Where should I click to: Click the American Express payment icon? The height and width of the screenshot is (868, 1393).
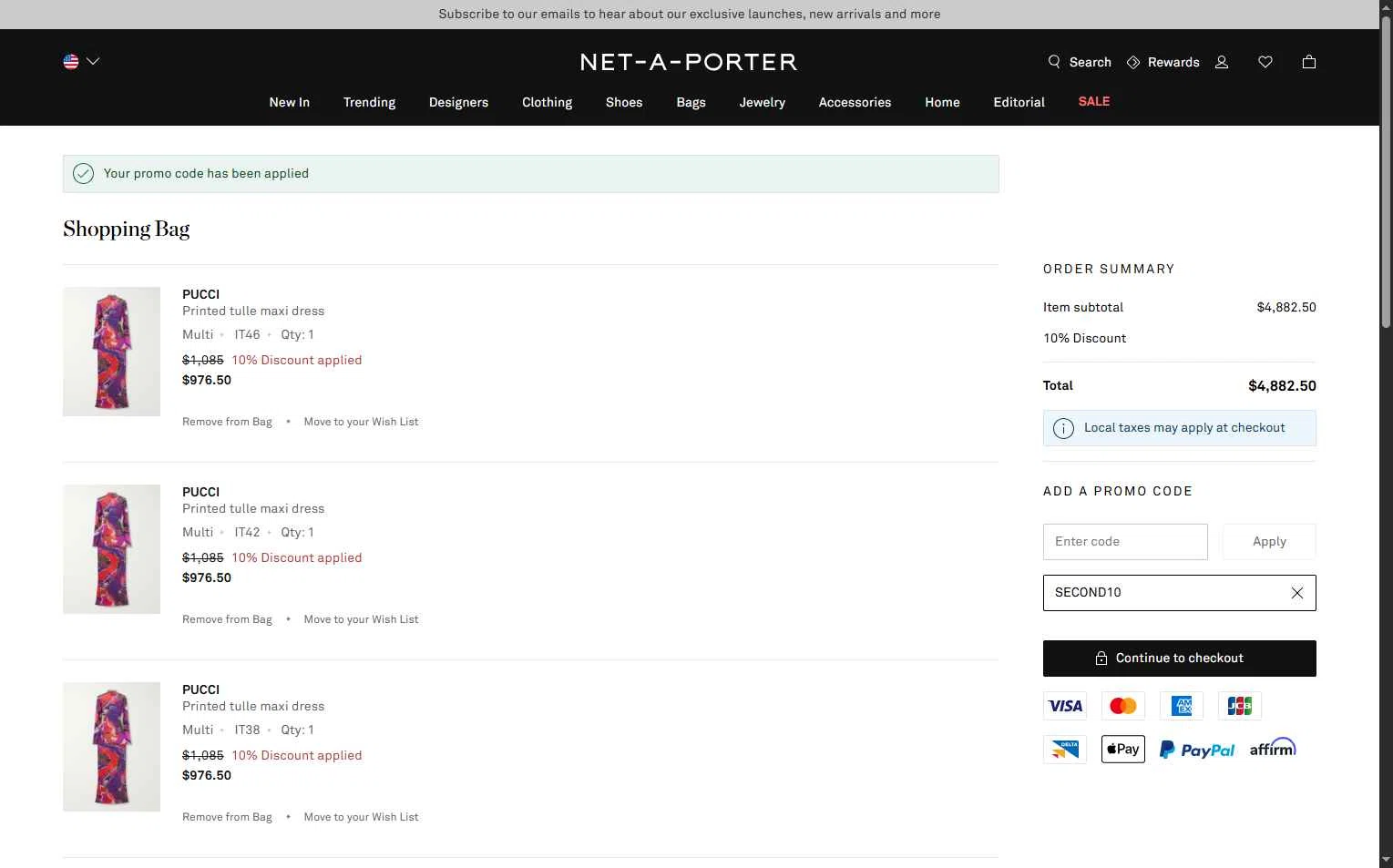pos(1182,706)
